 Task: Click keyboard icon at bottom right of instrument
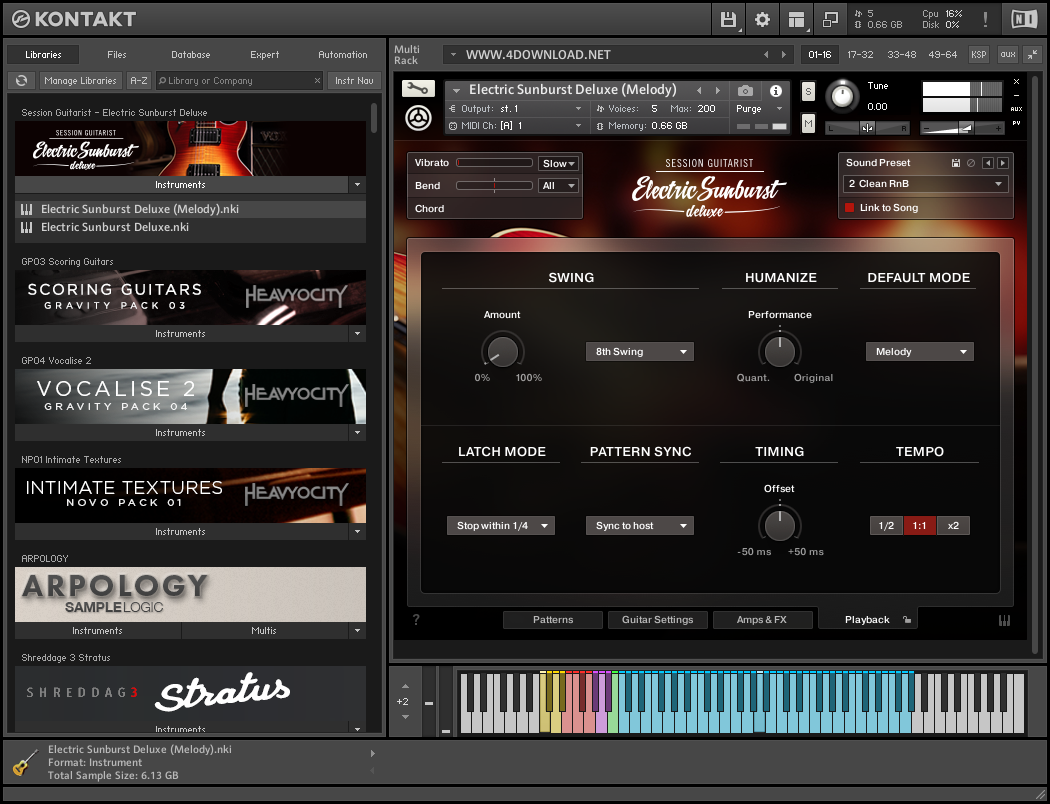click(1004, 621)
